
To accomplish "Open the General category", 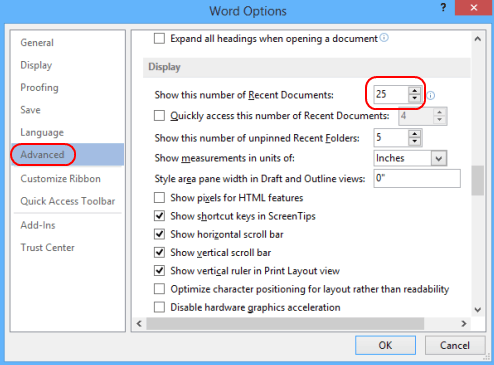I will 68,43.
